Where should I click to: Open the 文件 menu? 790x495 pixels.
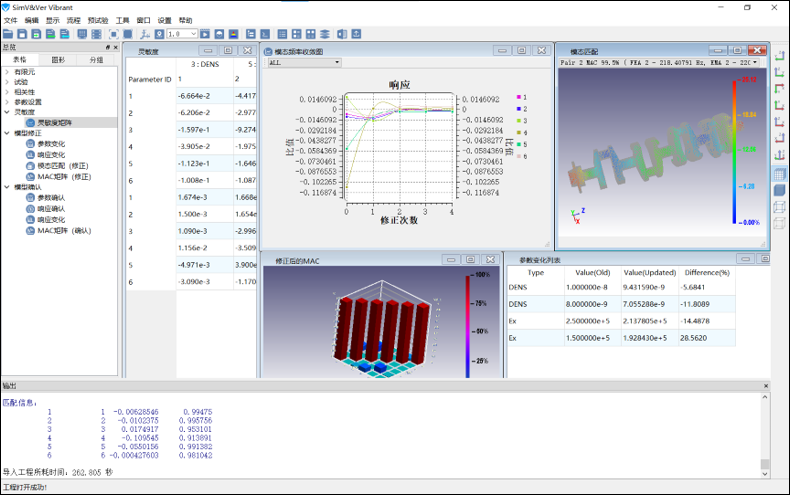[10, 20]
